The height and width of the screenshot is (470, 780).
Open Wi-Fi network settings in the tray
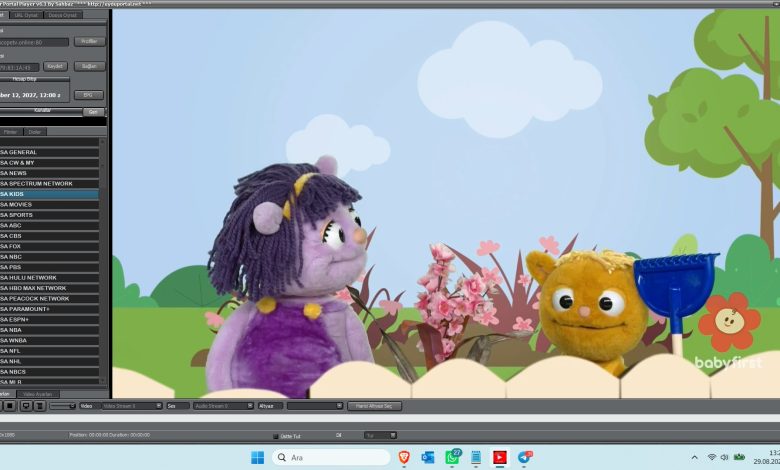[x=712, y=457]
